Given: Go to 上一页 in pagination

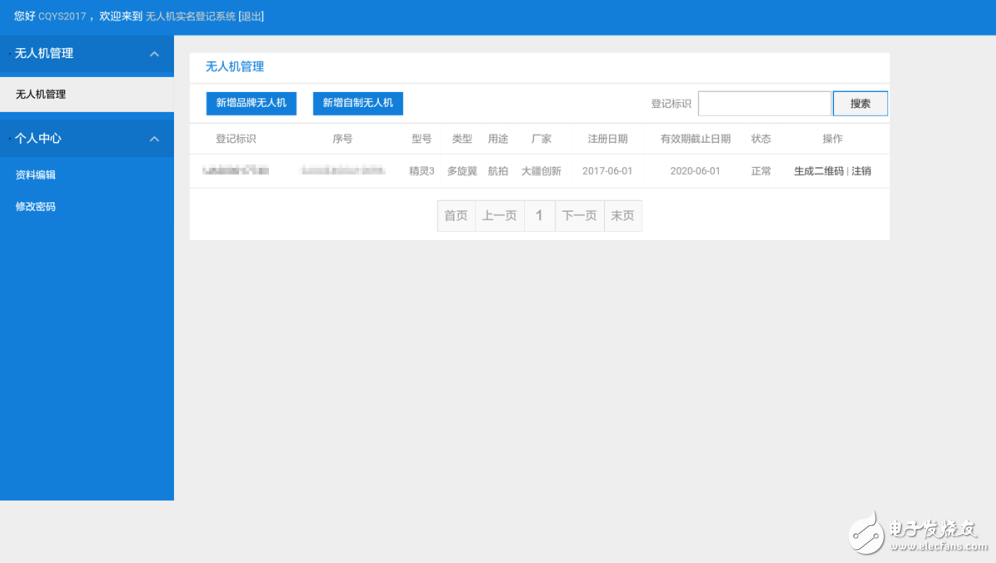Looking at the screenshot, I should (x=499, y=216).
